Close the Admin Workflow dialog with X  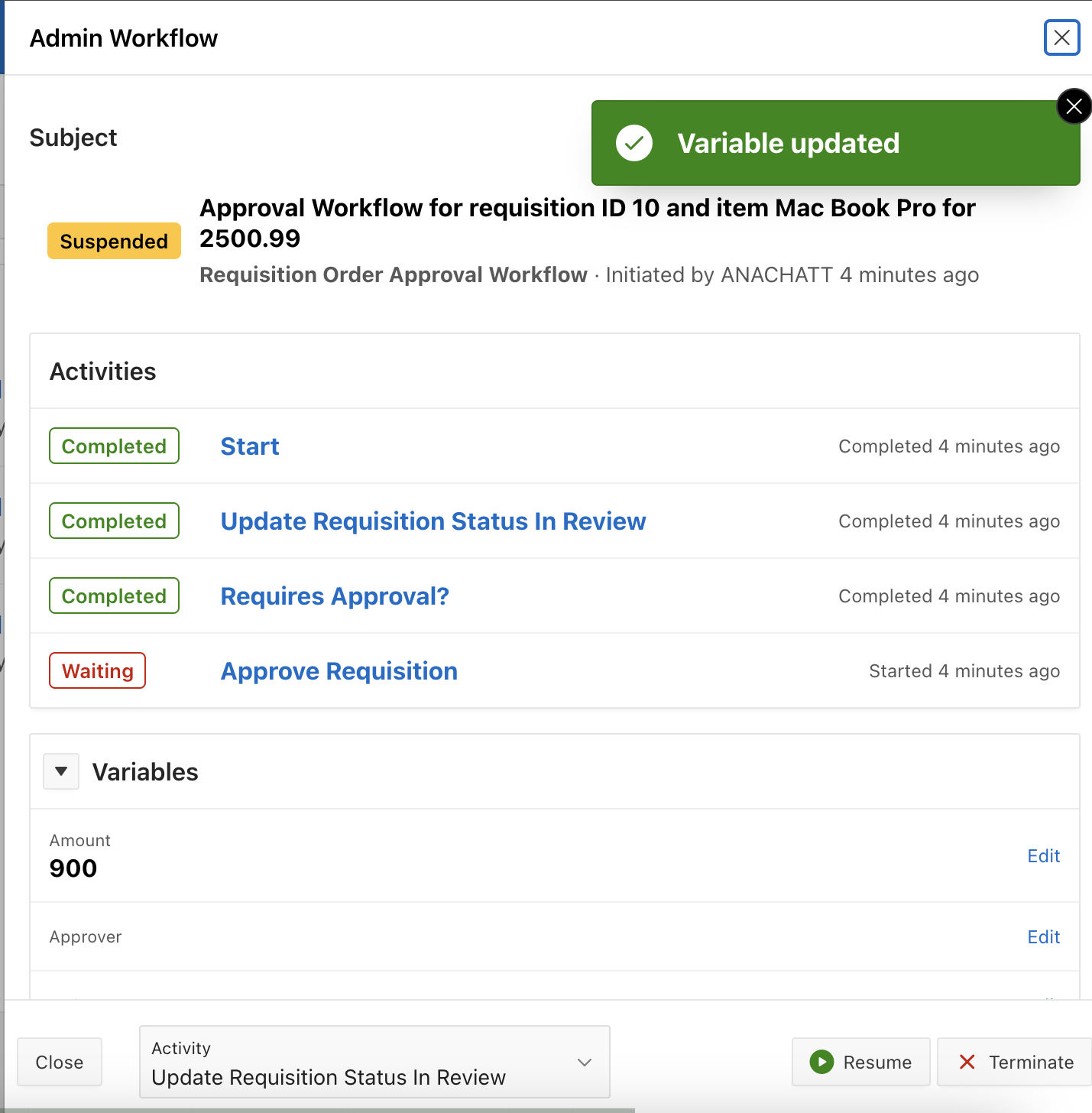[x=1061, y=37]
